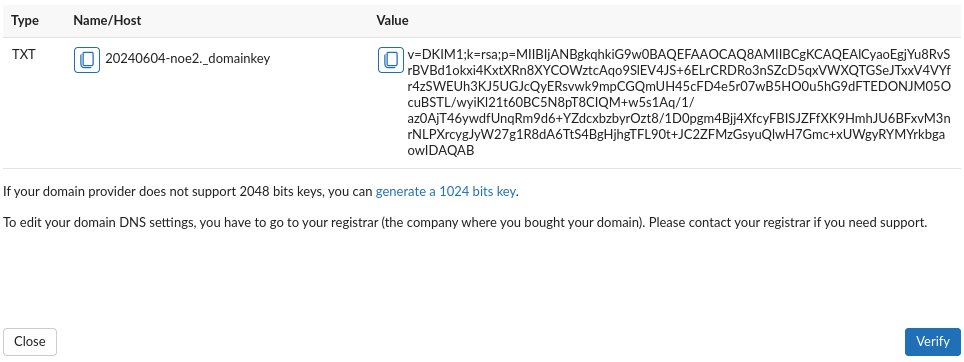Screen dimensions: 964x362
Task: Click the Value column header
Action: tap(392, 21)
